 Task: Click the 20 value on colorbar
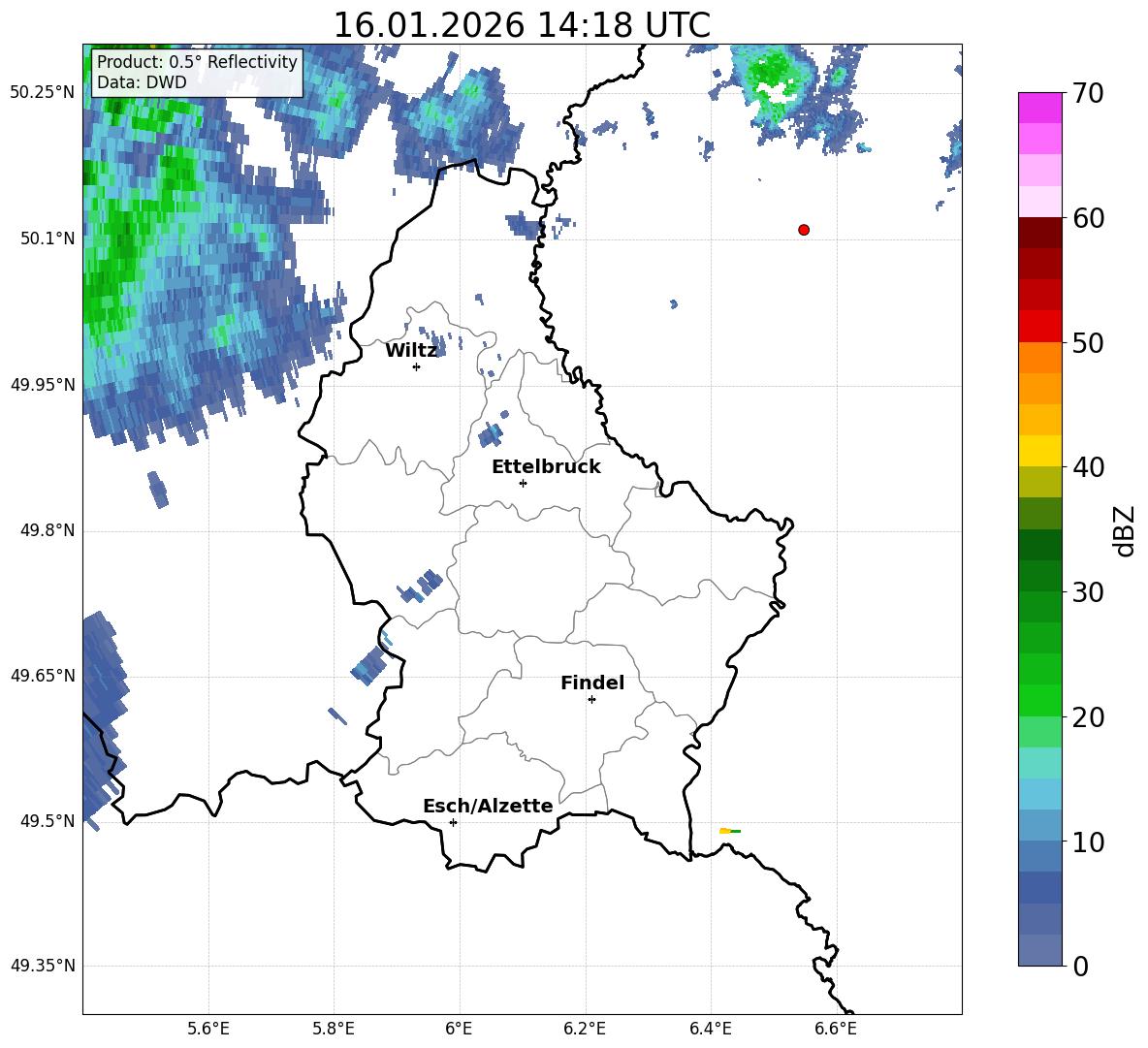[1088, 717]
